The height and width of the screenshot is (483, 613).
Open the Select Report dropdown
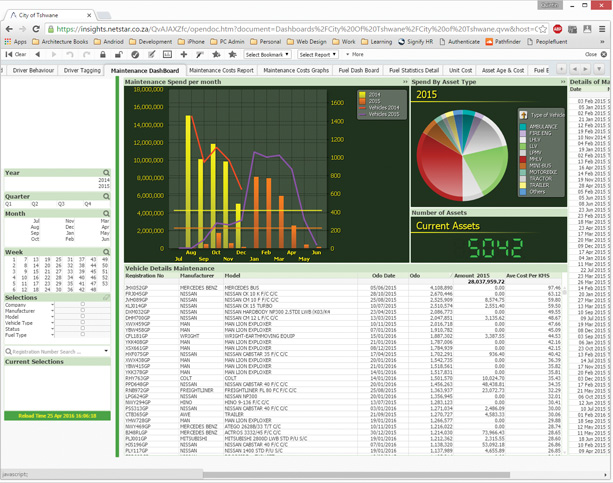click(317, 54)
